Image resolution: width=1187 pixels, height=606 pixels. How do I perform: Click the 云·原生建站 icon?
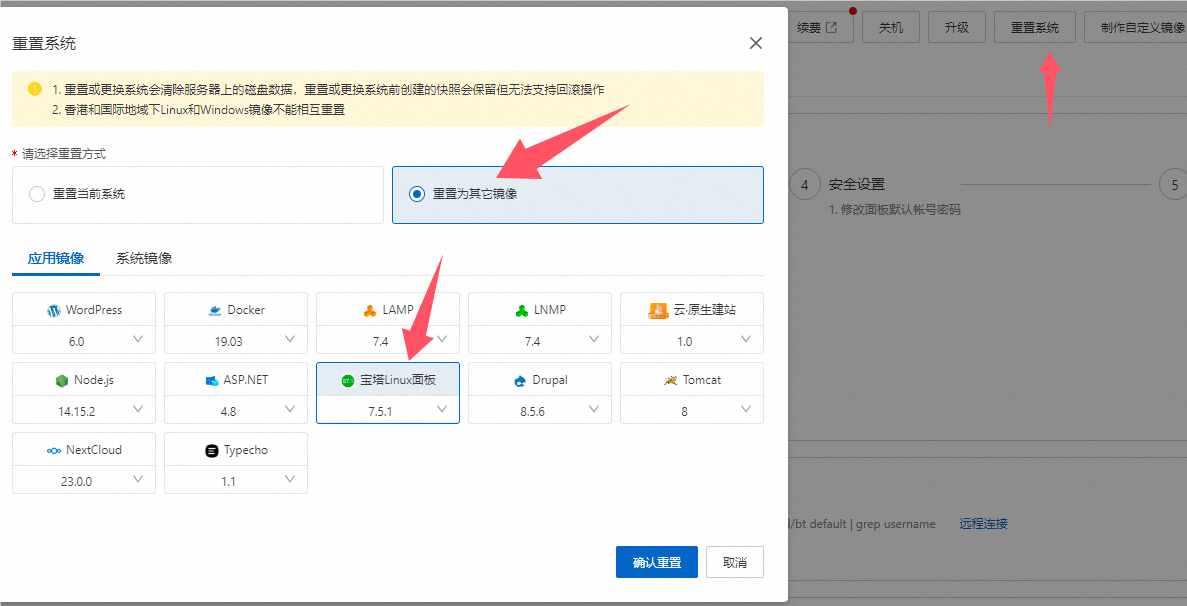pyautogui.click(x=659, y=310)
